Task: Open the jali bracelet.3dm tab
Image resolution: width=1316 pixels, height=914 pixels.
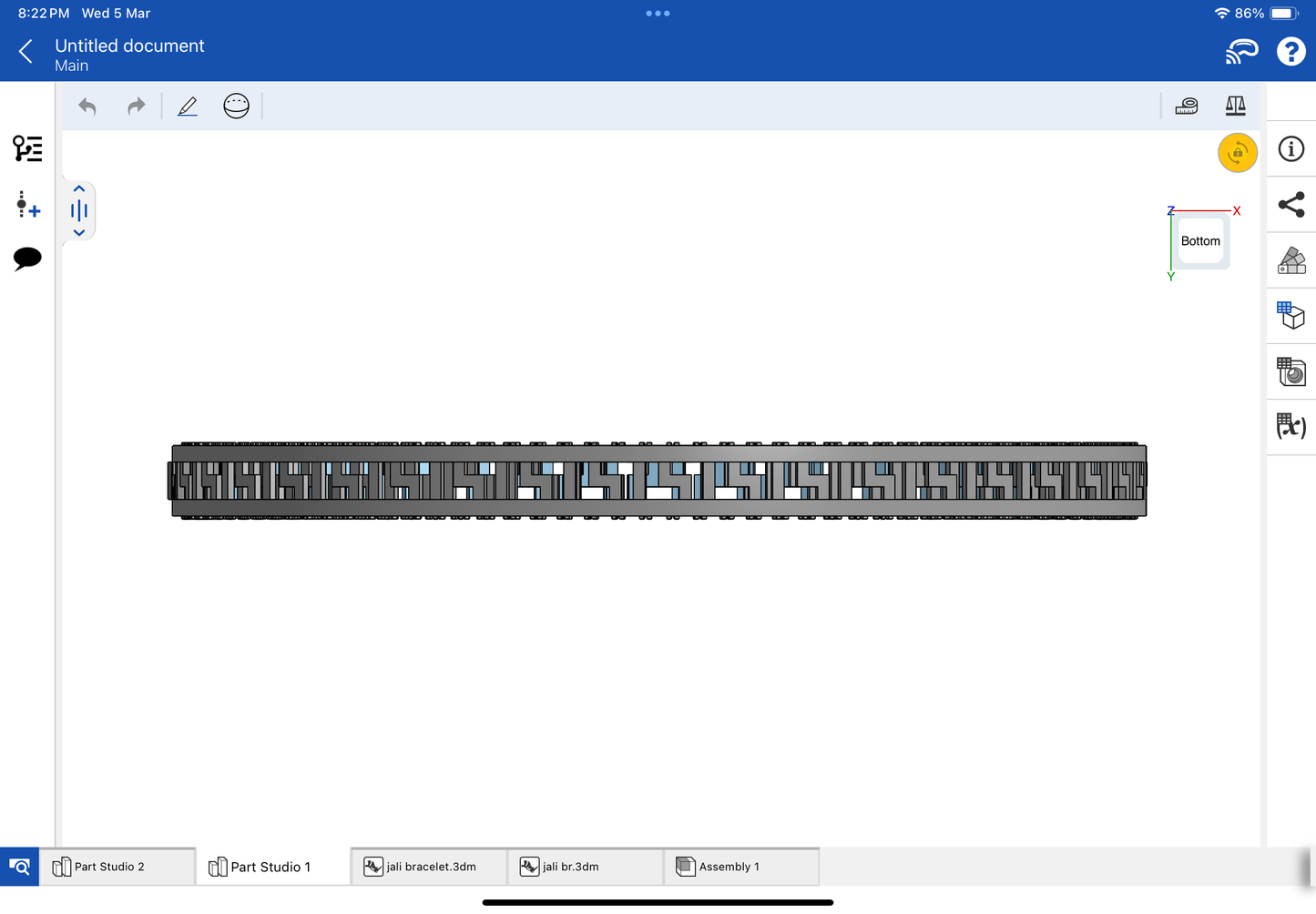Action: click(x=430, y=867)
